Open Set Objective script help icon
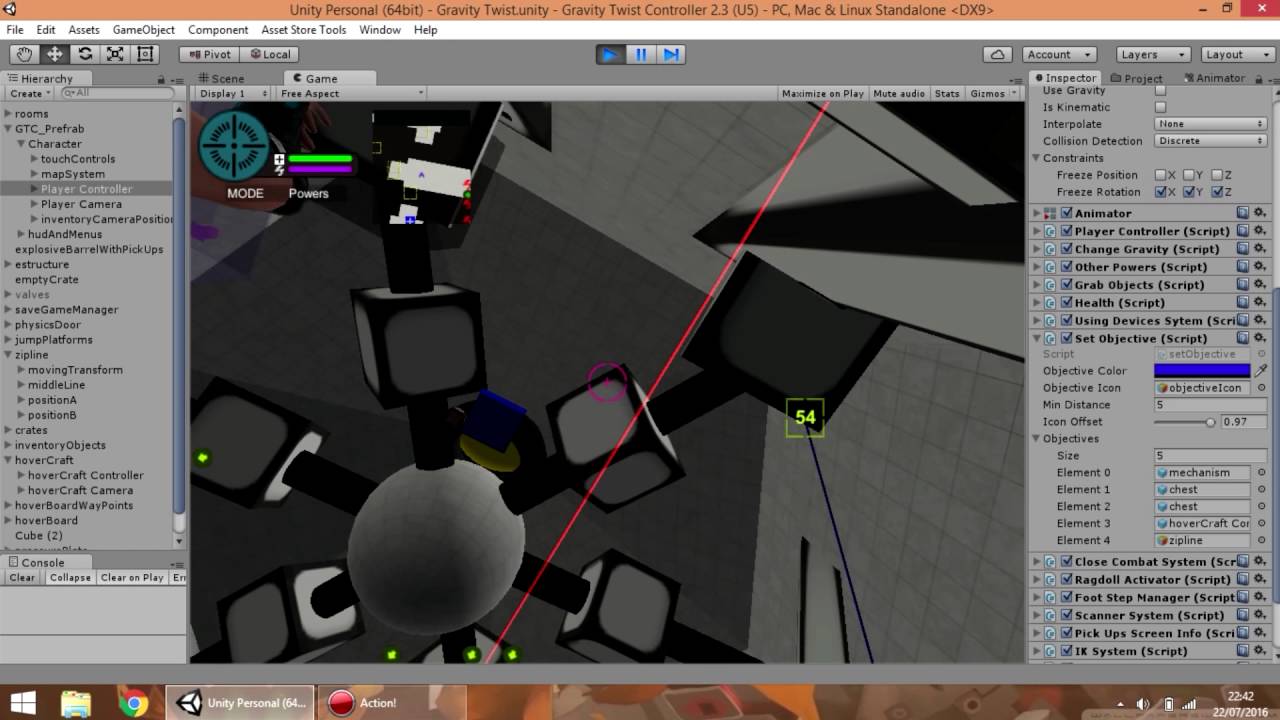Viewport: 1280px width, 720px height. (x=1243, y=339)
